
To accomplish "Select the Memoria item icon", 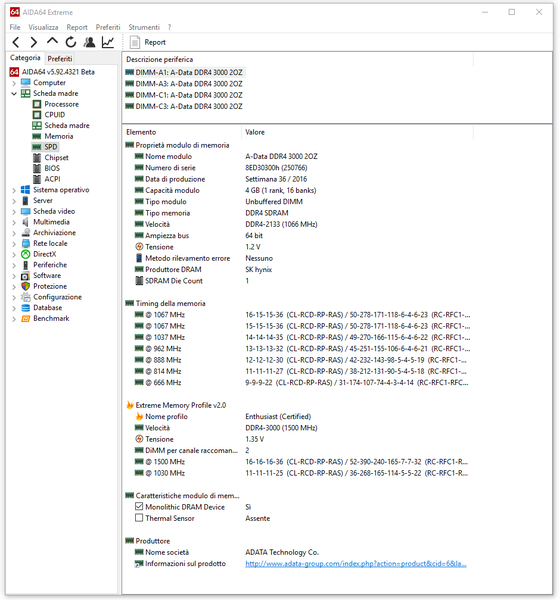I will (37, 136).
